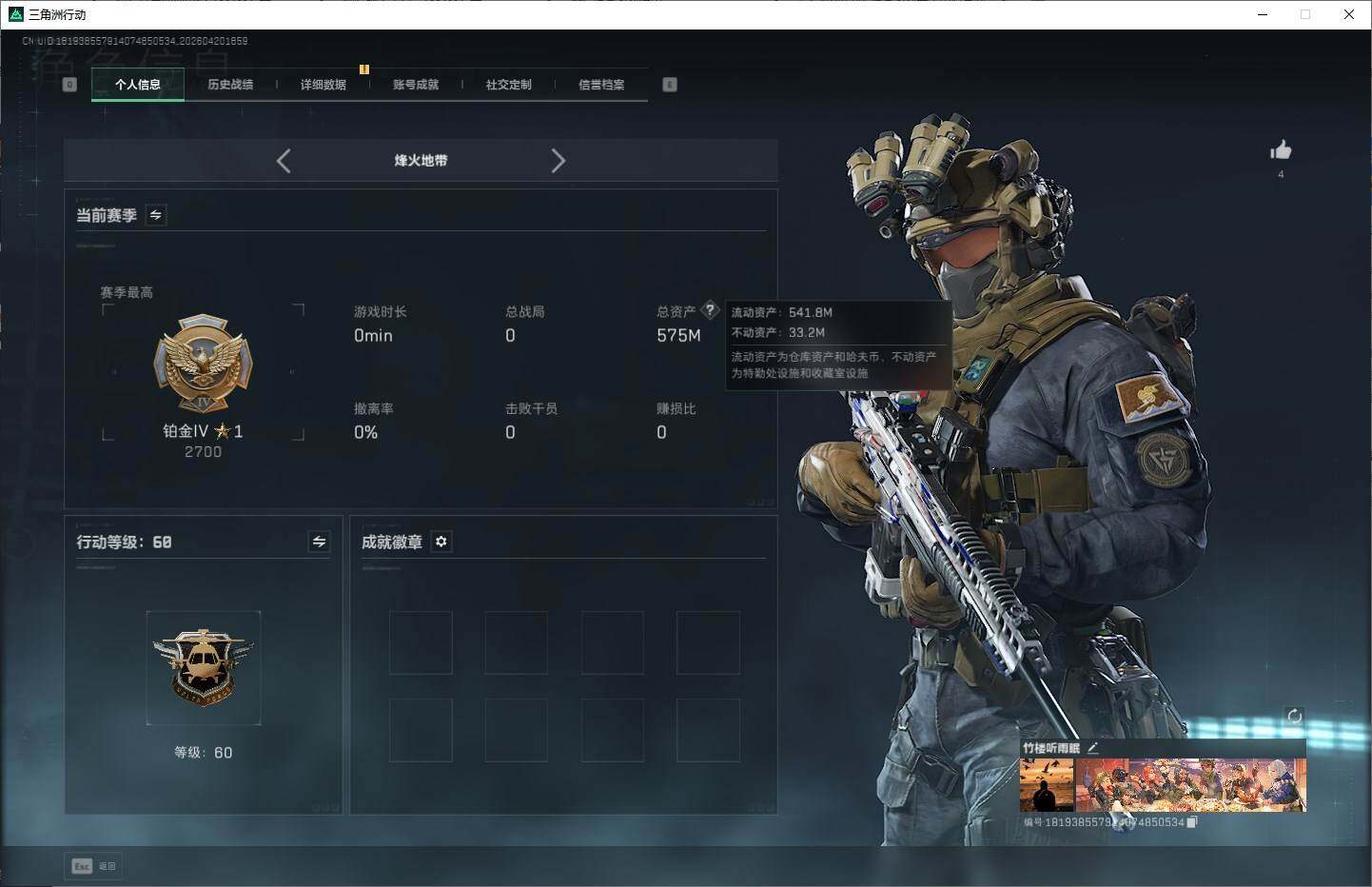The height and width of the screenshot is (887, 1372).
Task: Click the 赚损比 label
Action: [x=676, y=408]
